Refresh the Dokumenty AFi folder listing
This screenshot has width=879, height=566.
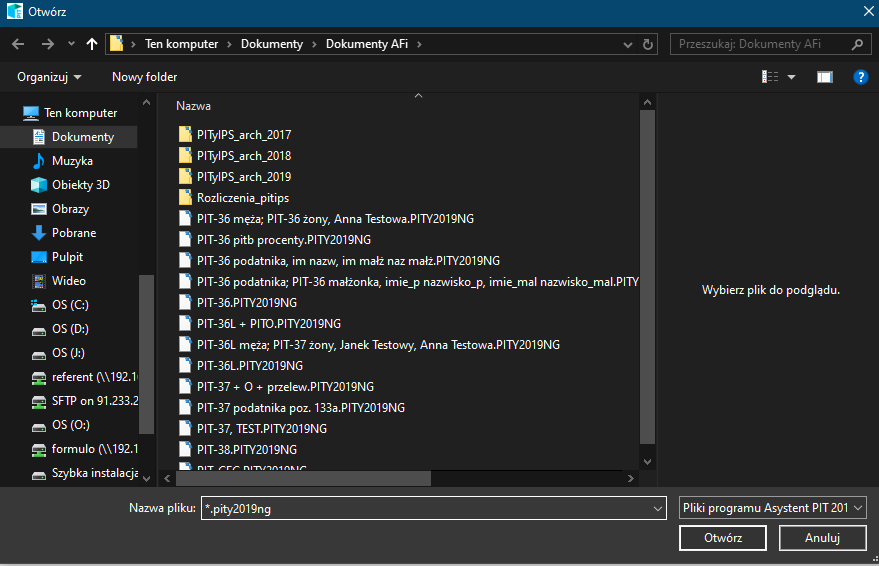[x=649, y=44]
